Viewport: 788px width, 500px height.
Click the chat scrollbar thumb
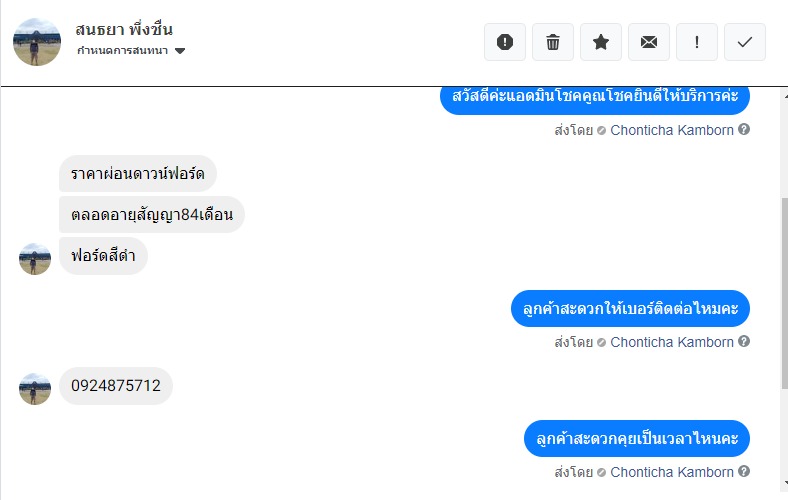tap(784, 293)
